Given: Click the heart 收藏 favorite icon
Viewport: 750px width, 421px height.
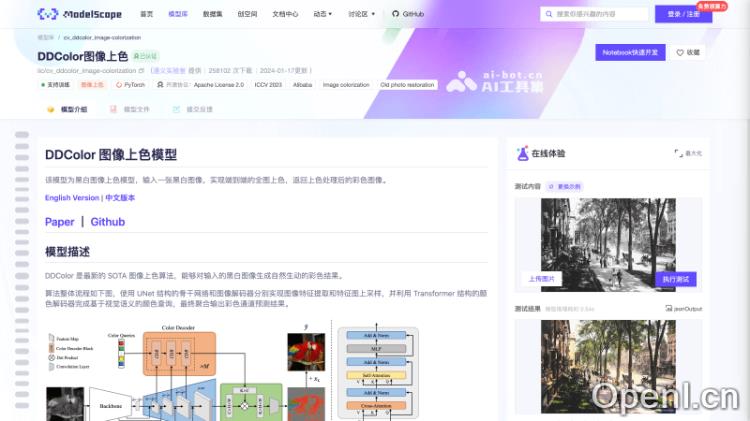Looking at the screenshot, I should [679, 52].
